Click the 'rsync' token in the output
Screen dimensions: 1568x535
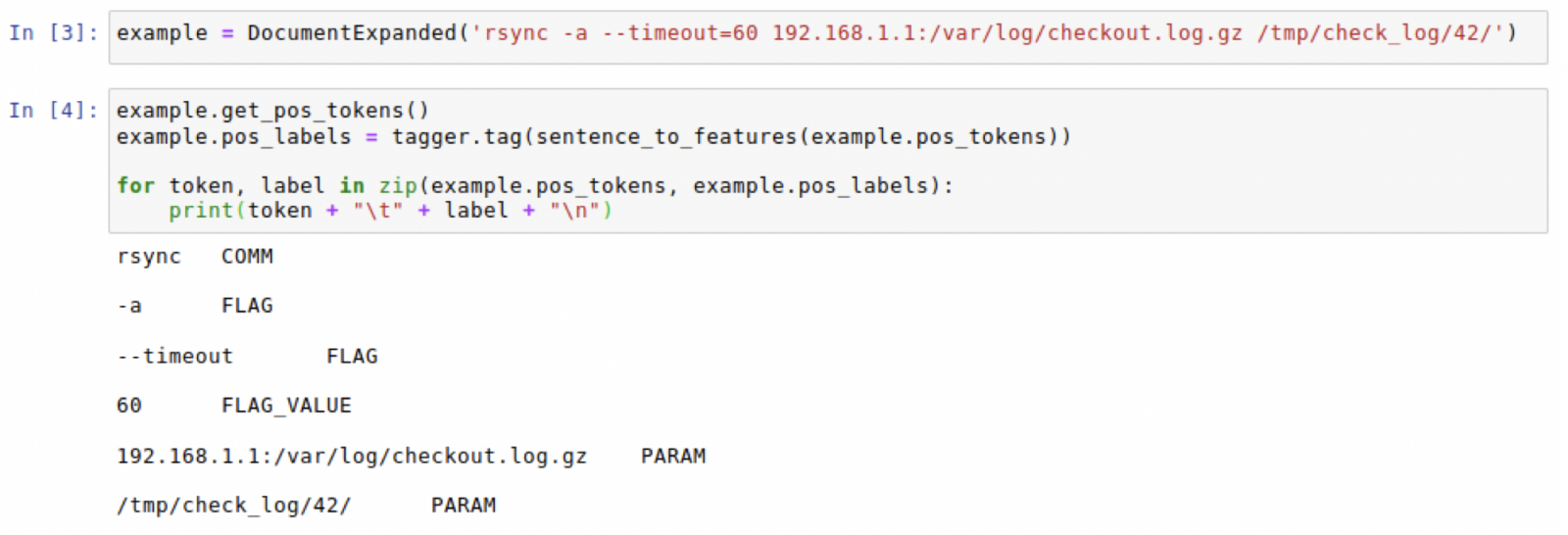pyautogui.click(x=148, y=257)
